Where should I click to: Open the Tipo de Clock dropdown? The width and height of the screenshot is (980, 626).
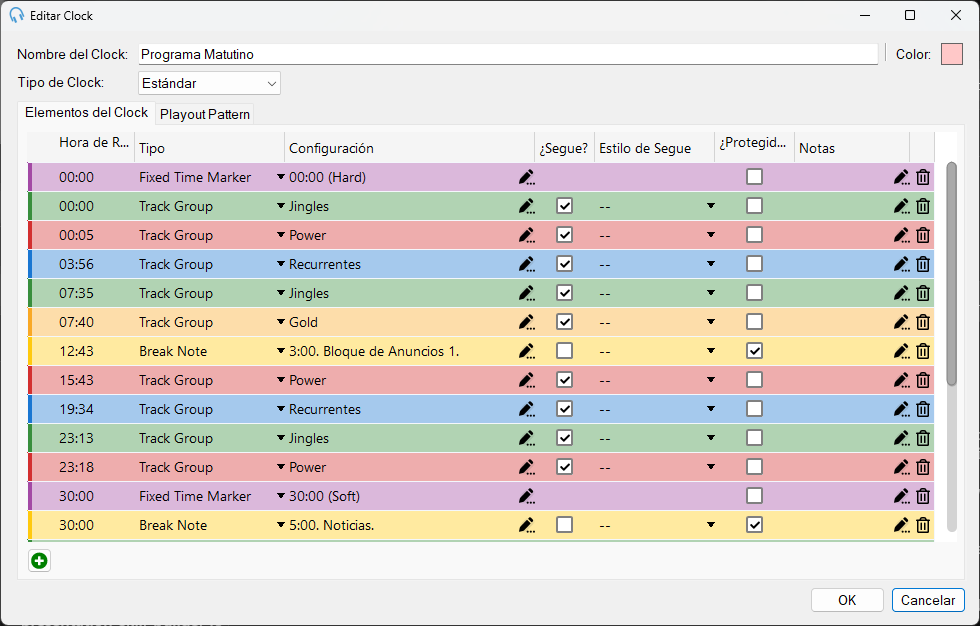[x=209, y=83]
